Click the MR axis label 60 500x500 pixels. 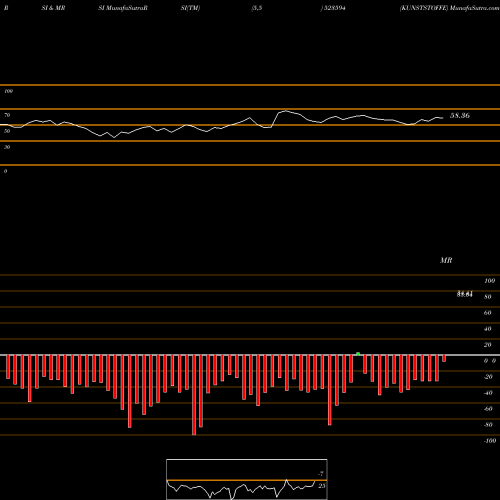pyautogui.click(x=487, y=313)
